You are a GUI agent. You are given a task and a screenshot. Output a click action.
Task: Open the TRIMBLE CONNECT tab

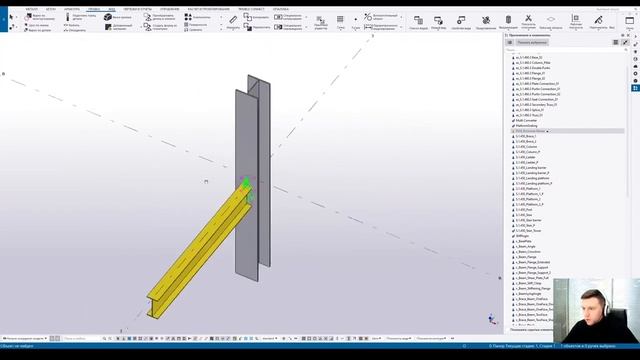click(251, 9)
